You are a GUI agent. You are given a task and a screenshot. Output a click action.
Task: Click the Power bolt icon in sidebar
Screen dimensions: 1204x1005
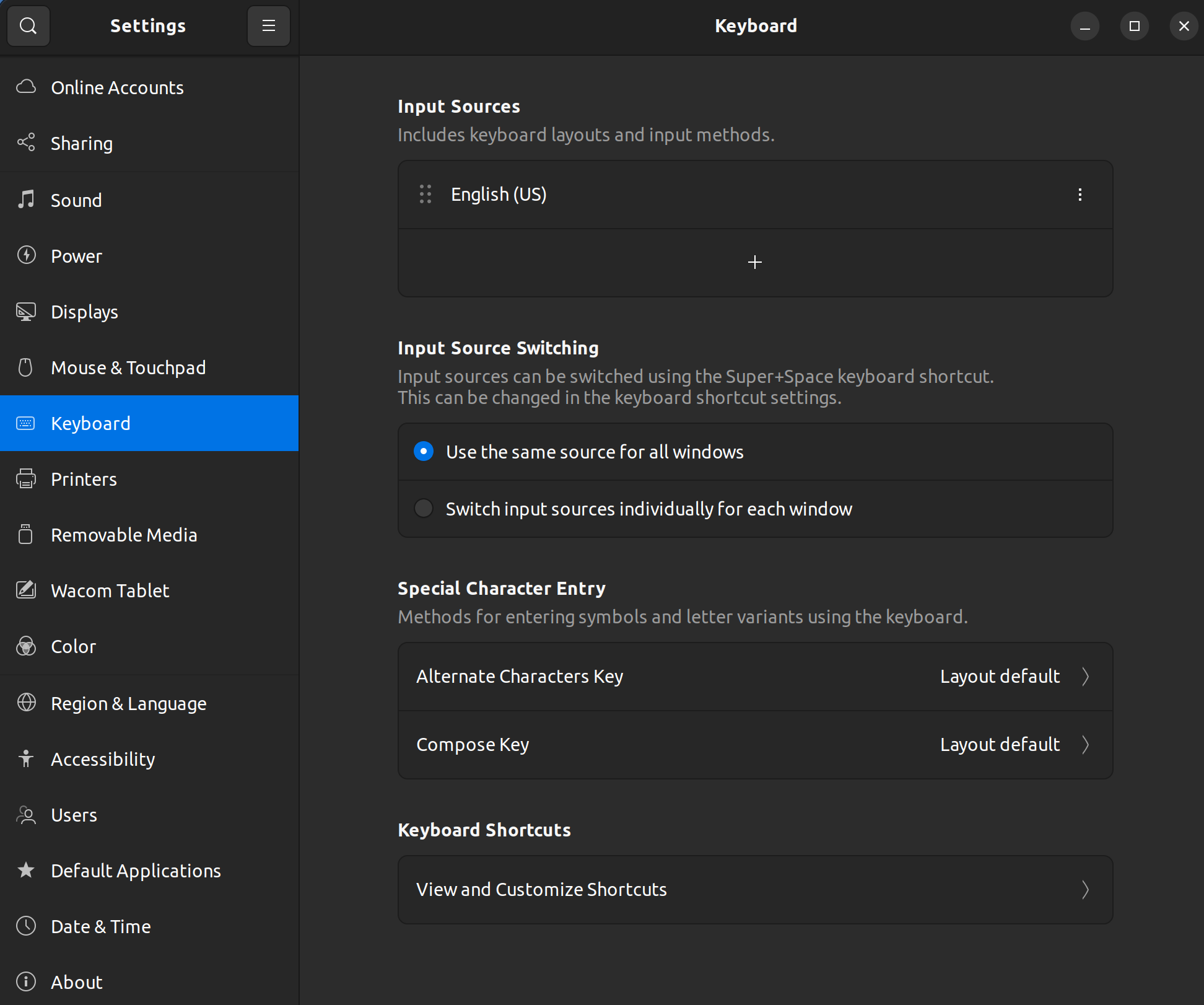tap(25, 255)
